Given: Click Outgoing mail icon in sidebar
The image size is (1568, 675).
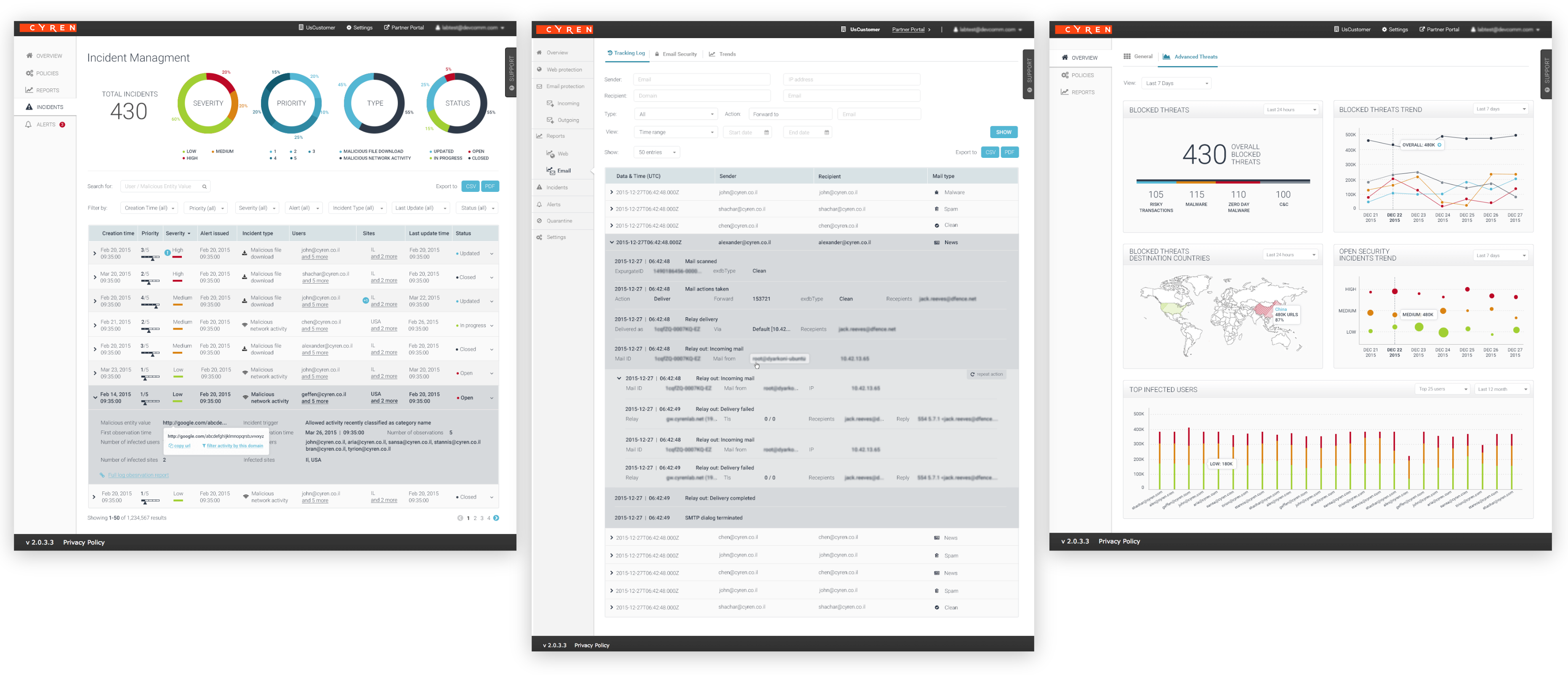Looking at the screenshot, I should pyautogui.click(x=550, y=120).
